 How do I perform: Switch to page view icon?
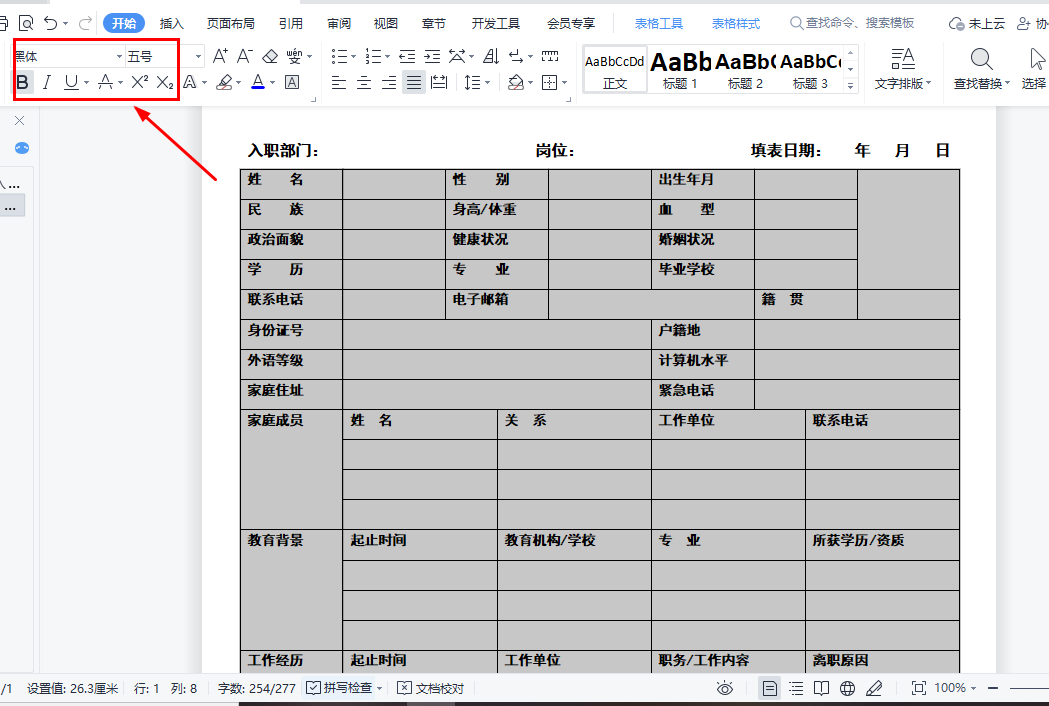click(x=769, y=688)
